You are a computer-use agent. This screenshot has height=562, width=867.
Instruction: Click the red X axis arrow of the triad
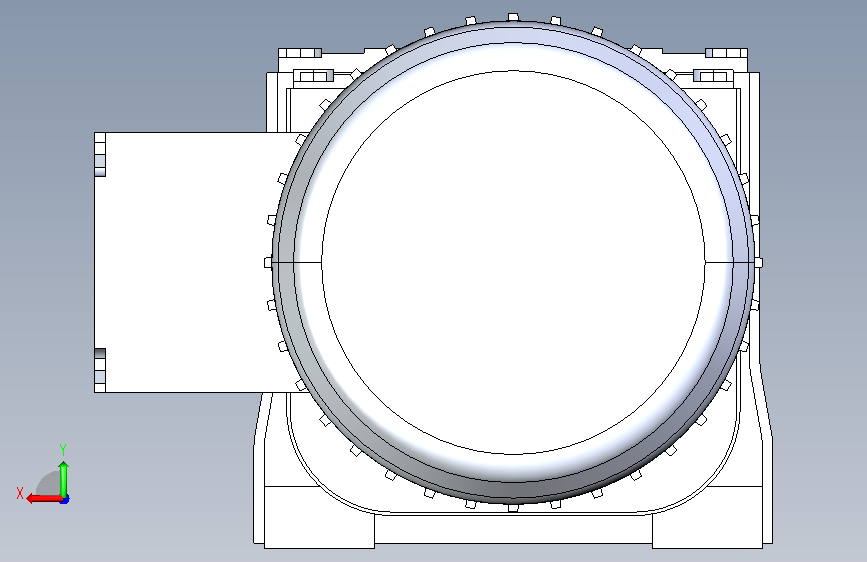pyautogui.click(x=44, y=499)
